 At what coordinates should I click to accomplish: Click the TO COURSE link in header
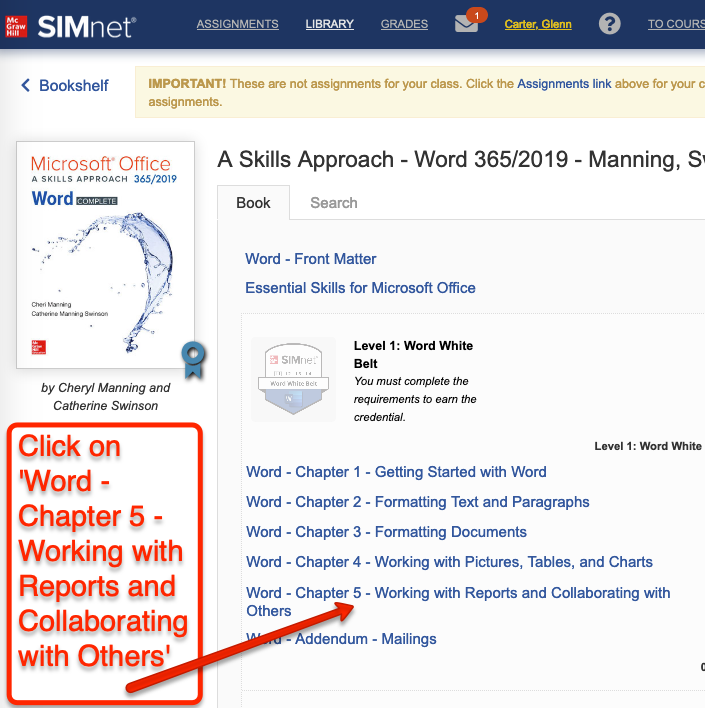[x=676, y=24]
